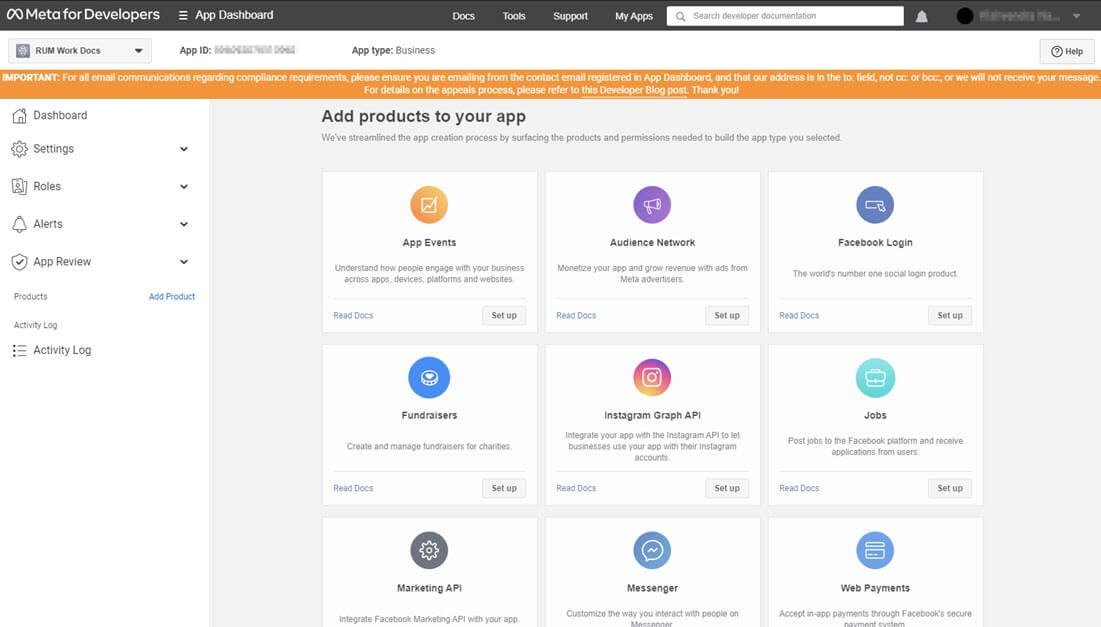Click the Jobs briefcase icon
Image resolution: width=1101 pixels, height=627 pixels.
[875, 377]
